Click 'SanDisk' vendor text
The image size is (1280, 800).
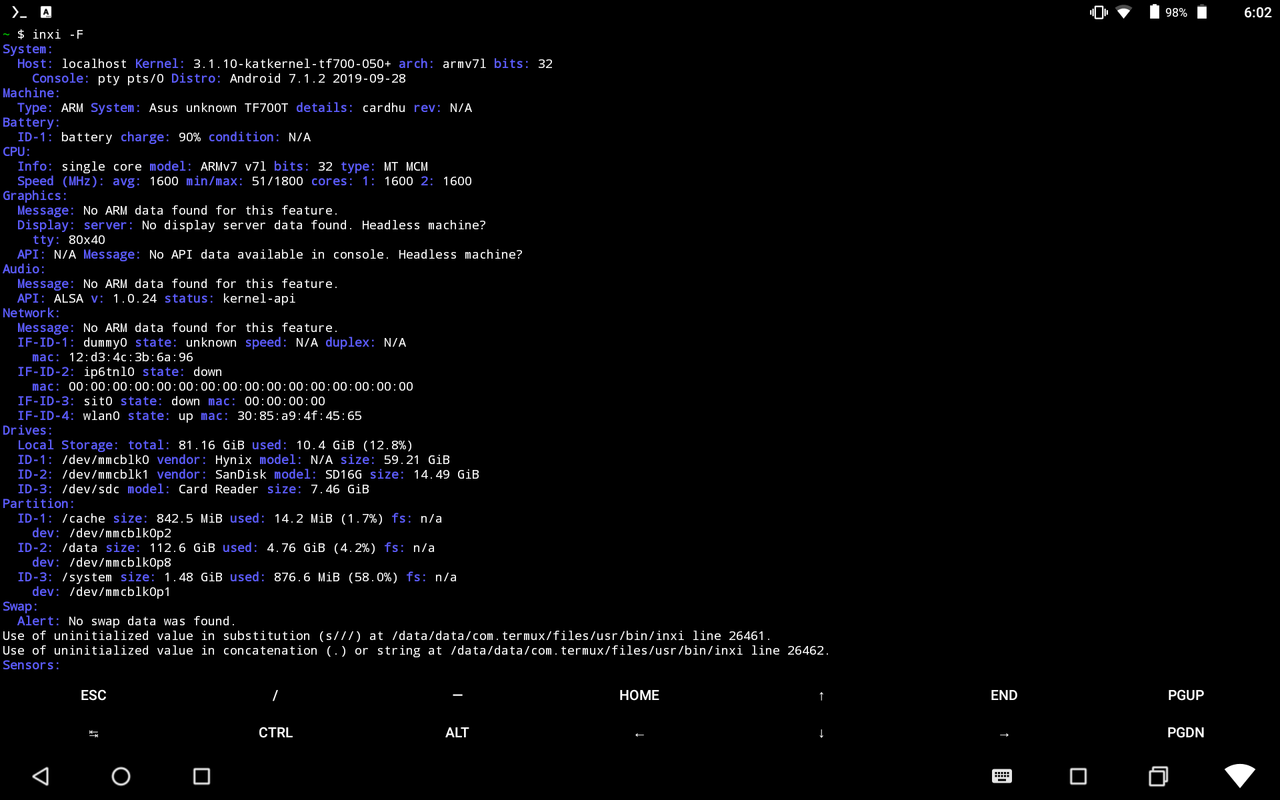(x=241, y=474)
